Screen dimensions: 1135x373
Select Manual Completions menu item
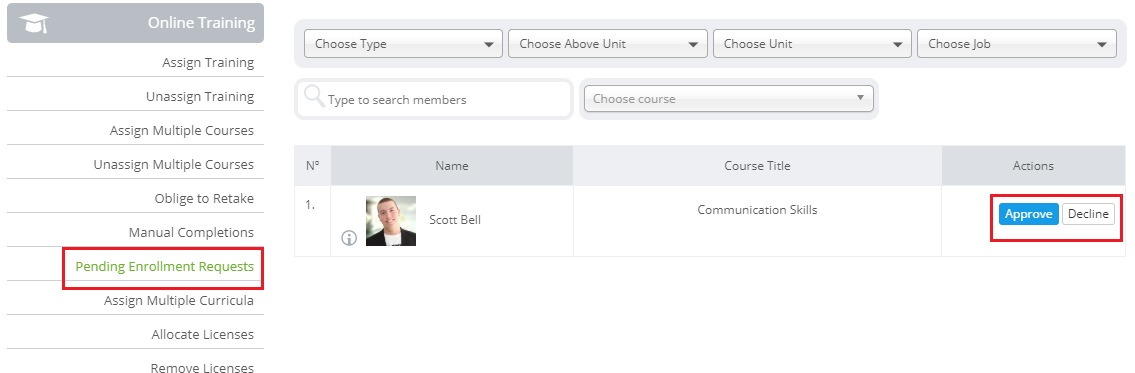coord(191,232)
